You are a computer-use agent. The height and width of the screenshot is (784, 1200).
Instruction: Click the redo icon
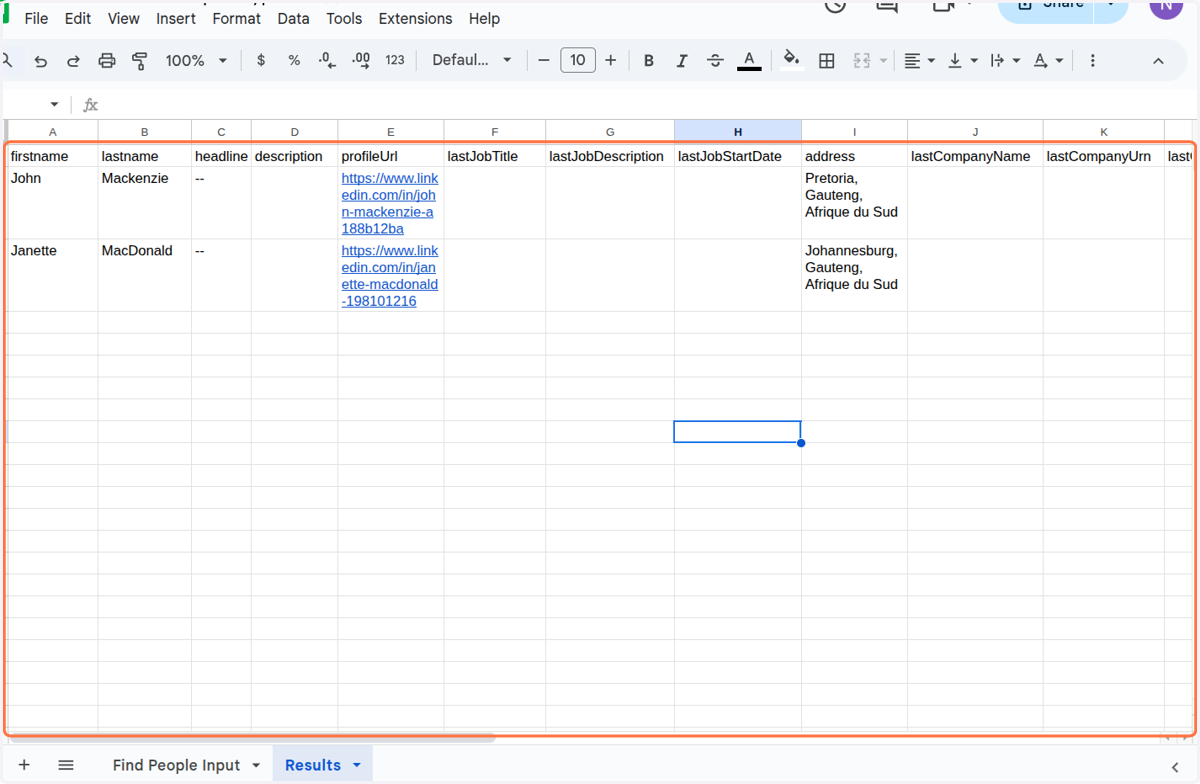click(x=73, y=61)
